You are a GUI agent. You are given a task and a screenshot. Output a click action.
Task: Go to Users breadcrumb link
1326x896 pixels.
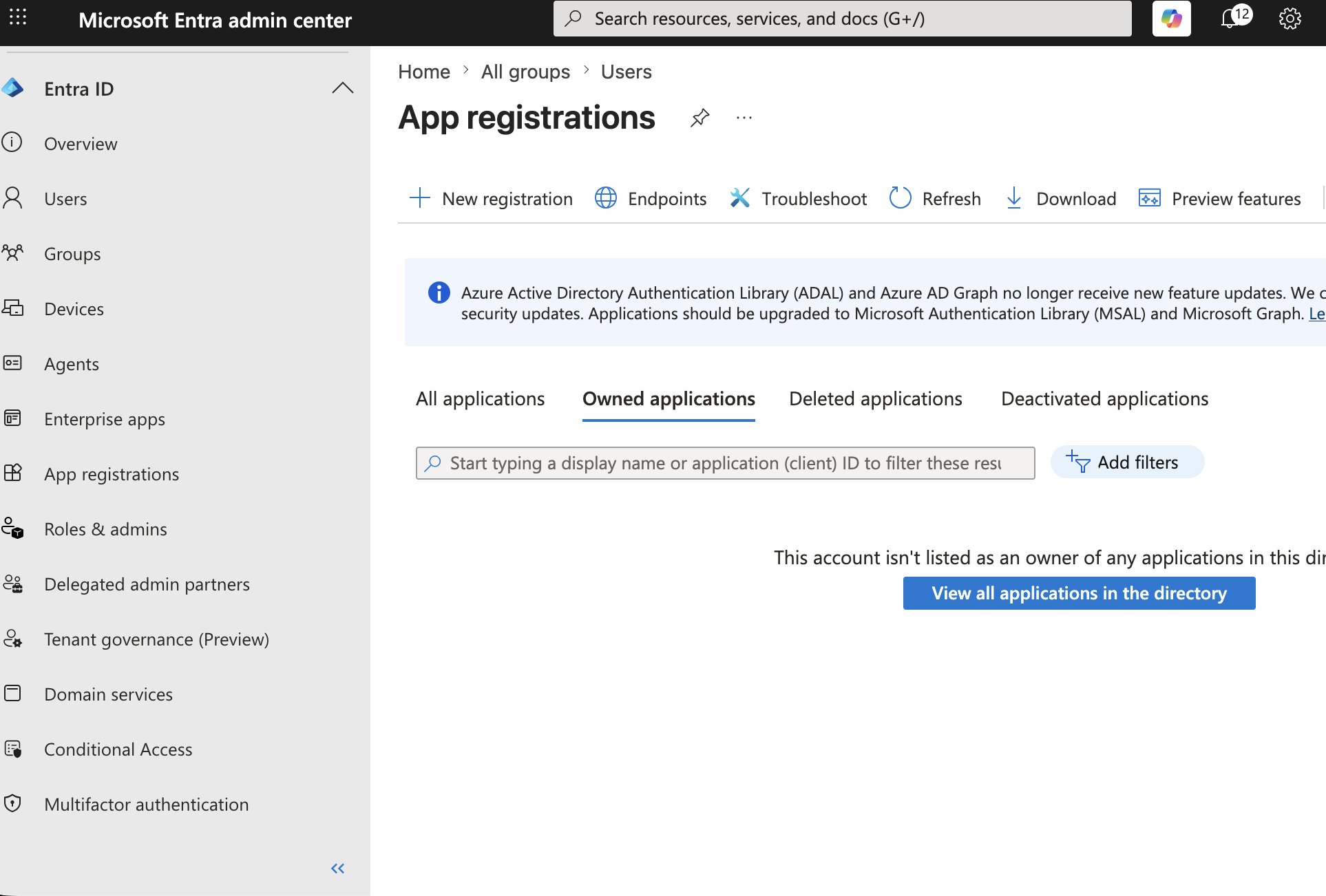tap(626, 72)
